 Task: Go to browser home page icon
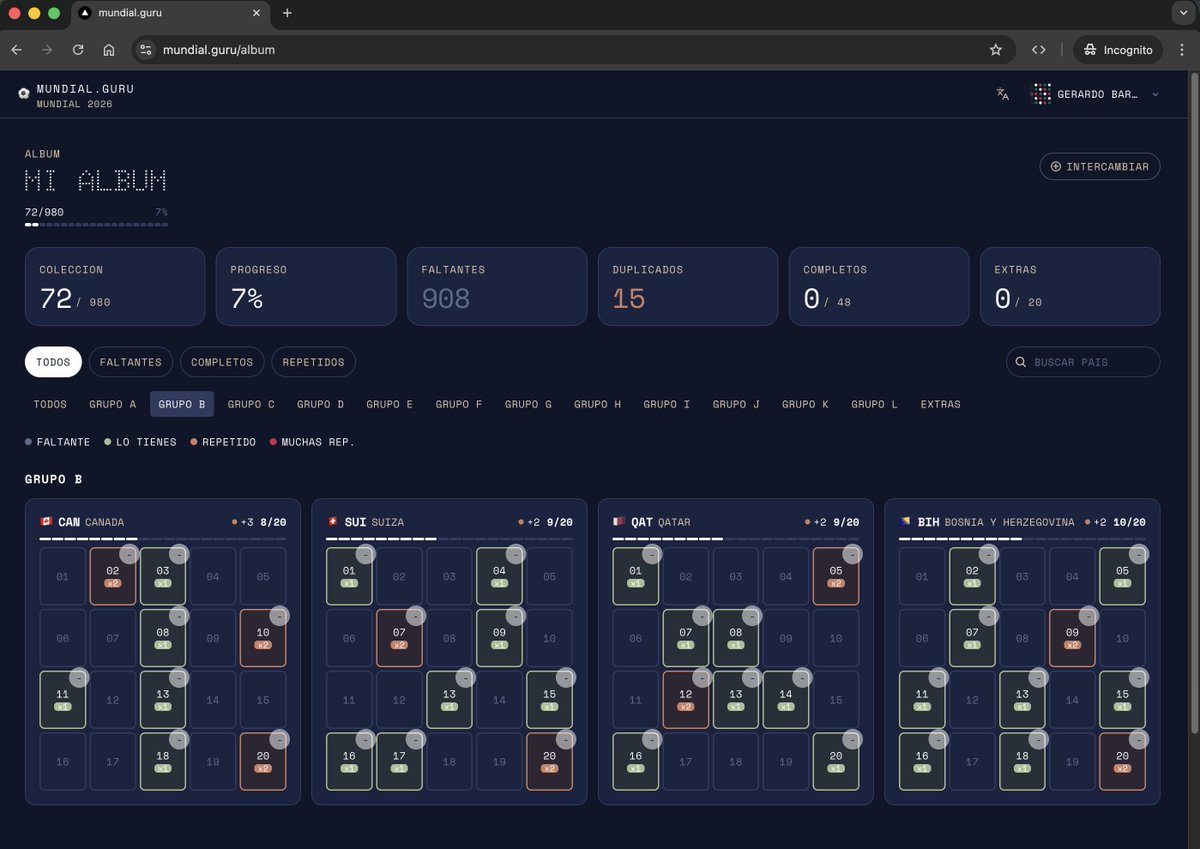(x=109, y=50)
